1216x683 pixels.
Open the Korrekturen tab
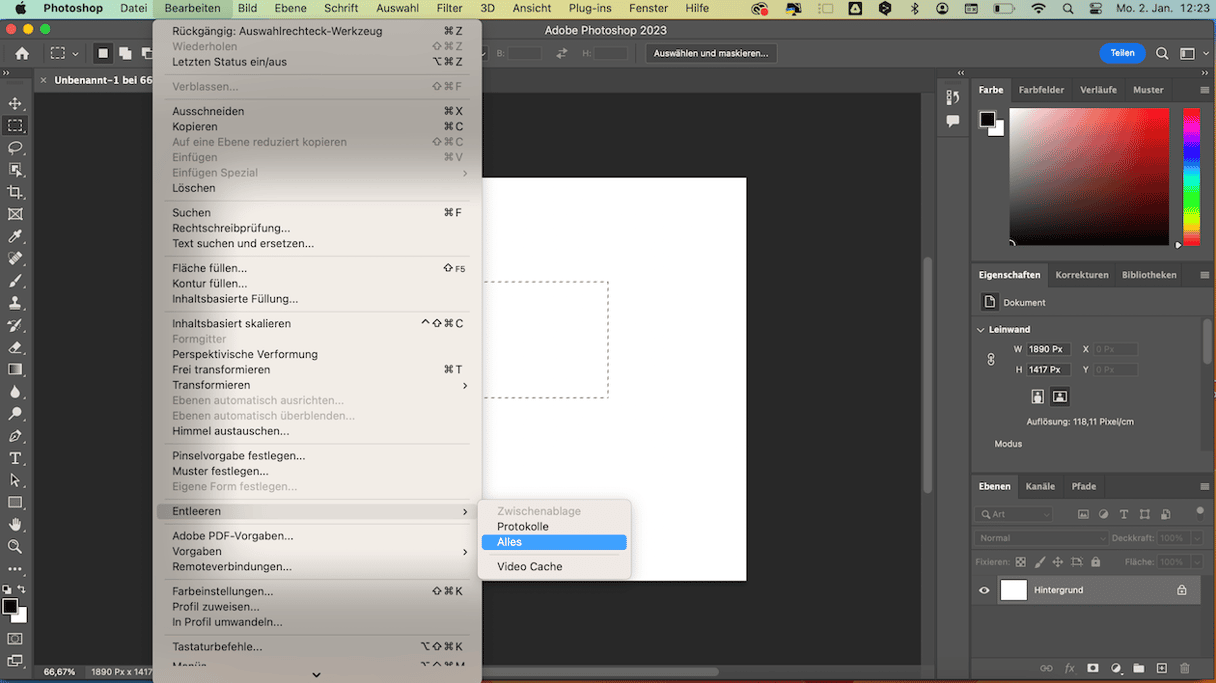(x=1081, y=275)
